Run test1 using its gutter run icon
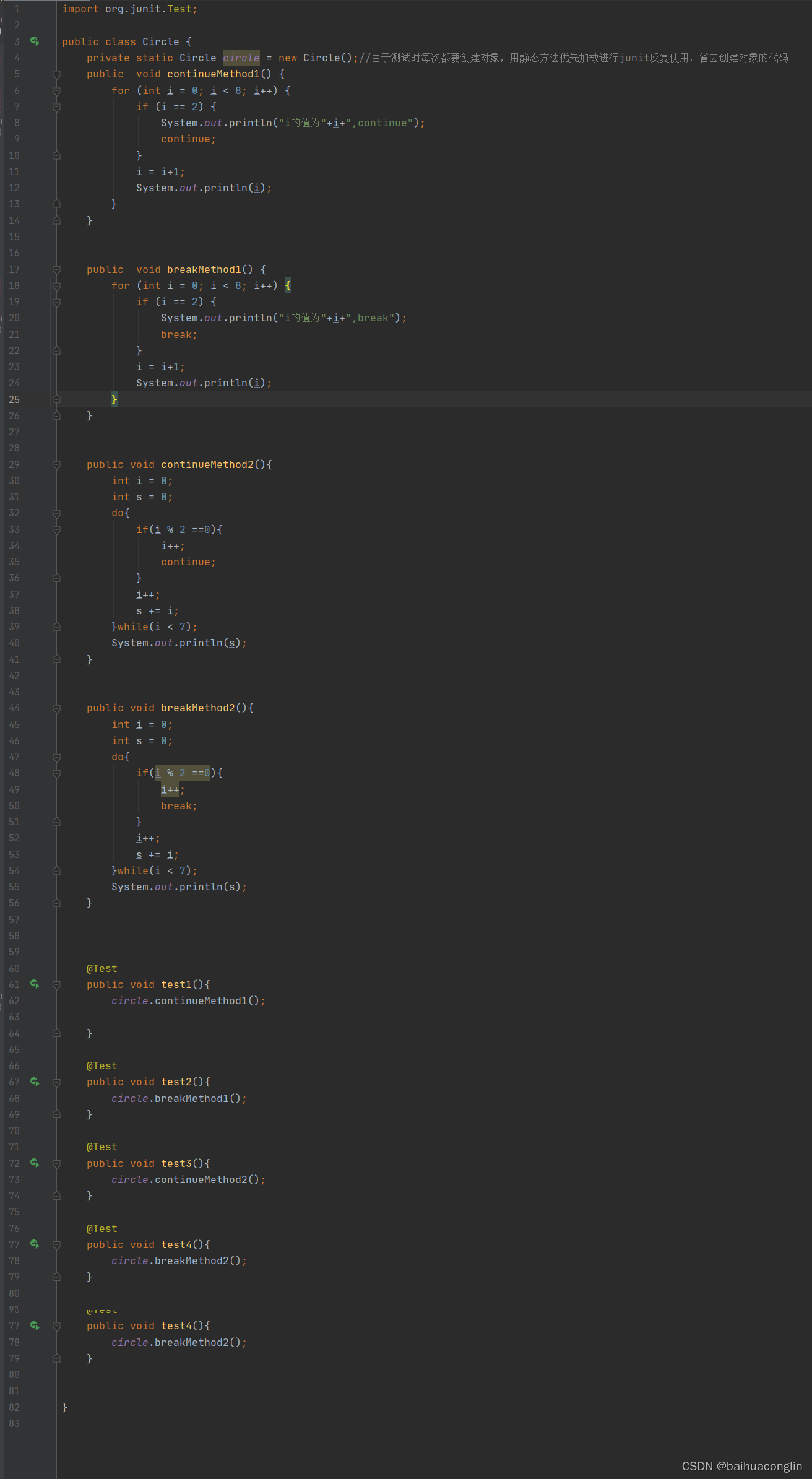Viewport: 812px width, 1479px height. coord(35,984)
